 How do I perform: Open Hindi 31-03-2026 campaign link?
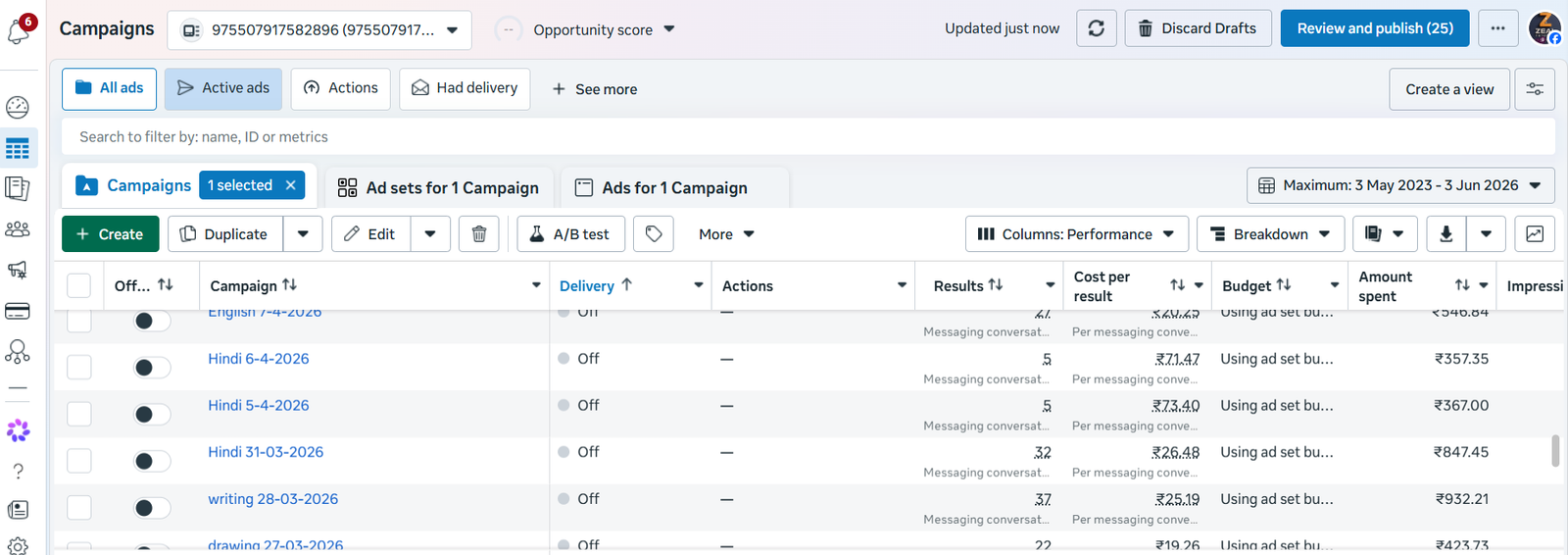tap(266, 452)
